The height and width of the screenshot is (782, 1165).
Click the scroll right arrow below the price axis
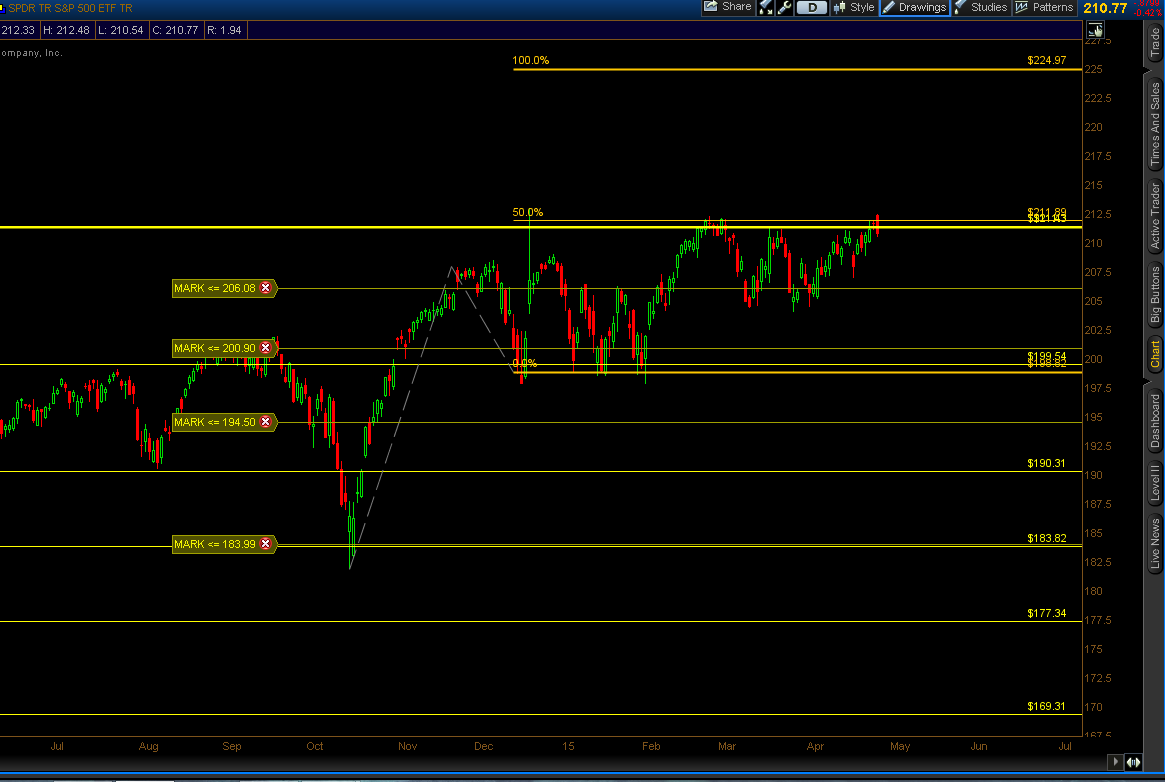click(x=1115, y=761)
